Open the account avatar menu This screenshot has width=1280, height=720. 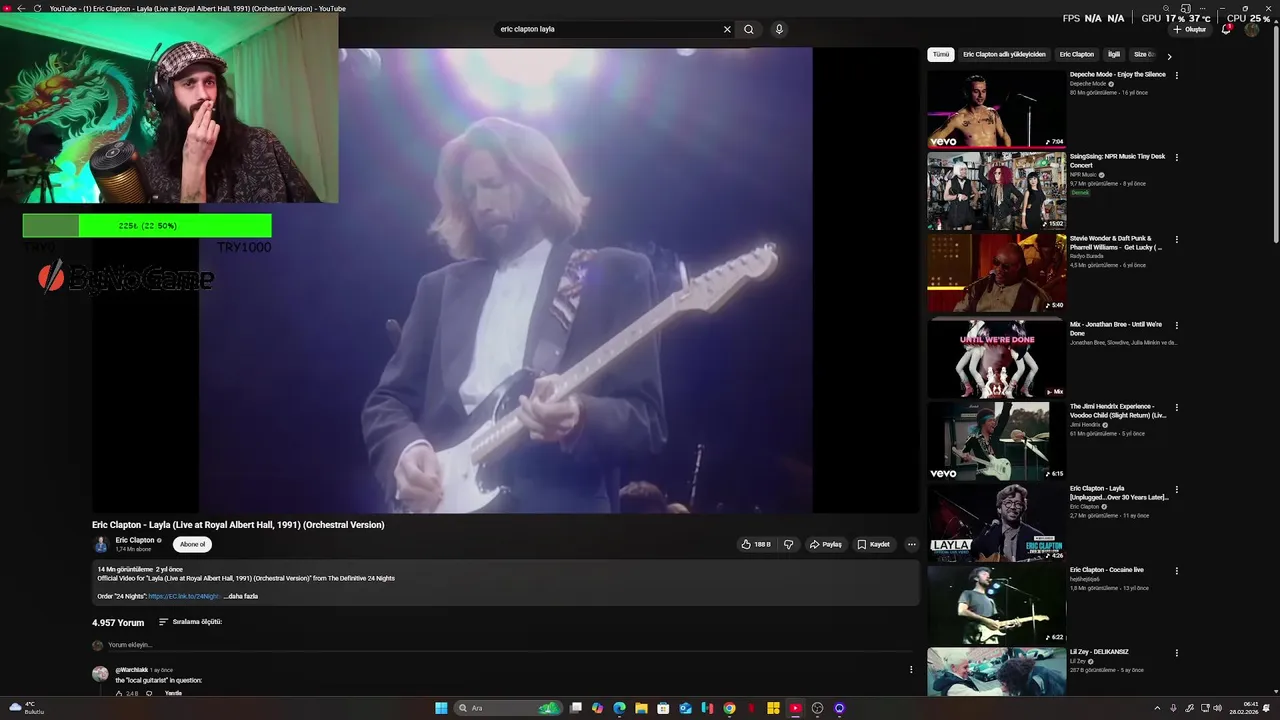coord(1252,29)
